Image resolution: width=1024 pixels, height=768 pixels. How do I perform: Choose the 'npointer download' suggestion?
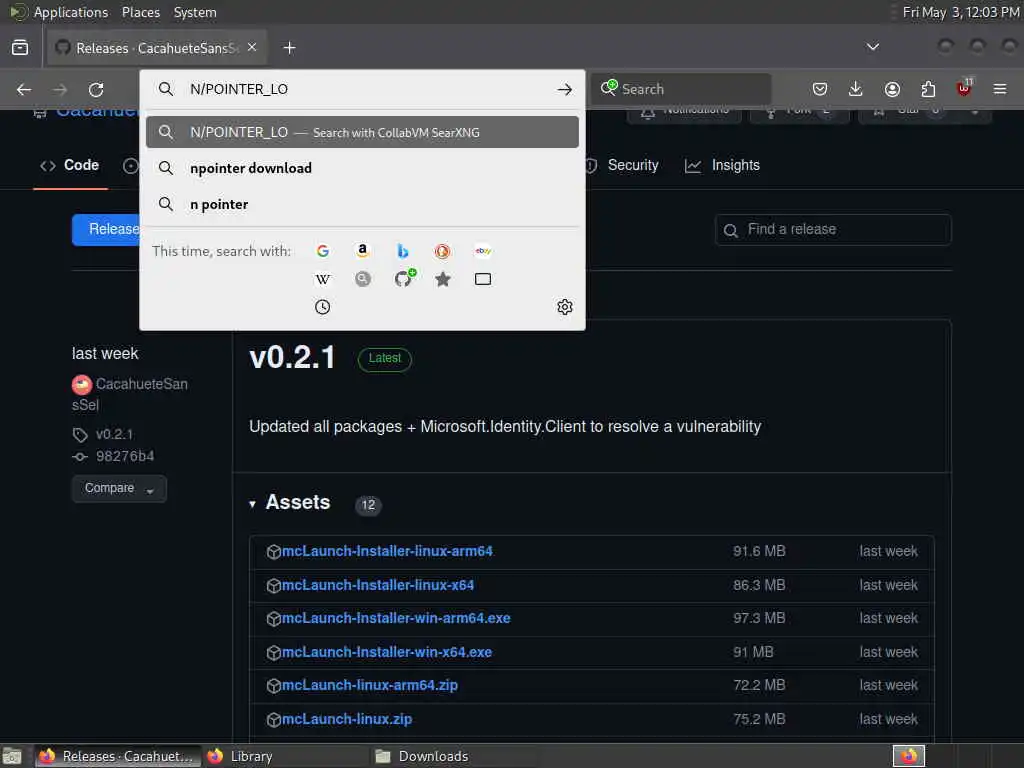pos(362,168)
